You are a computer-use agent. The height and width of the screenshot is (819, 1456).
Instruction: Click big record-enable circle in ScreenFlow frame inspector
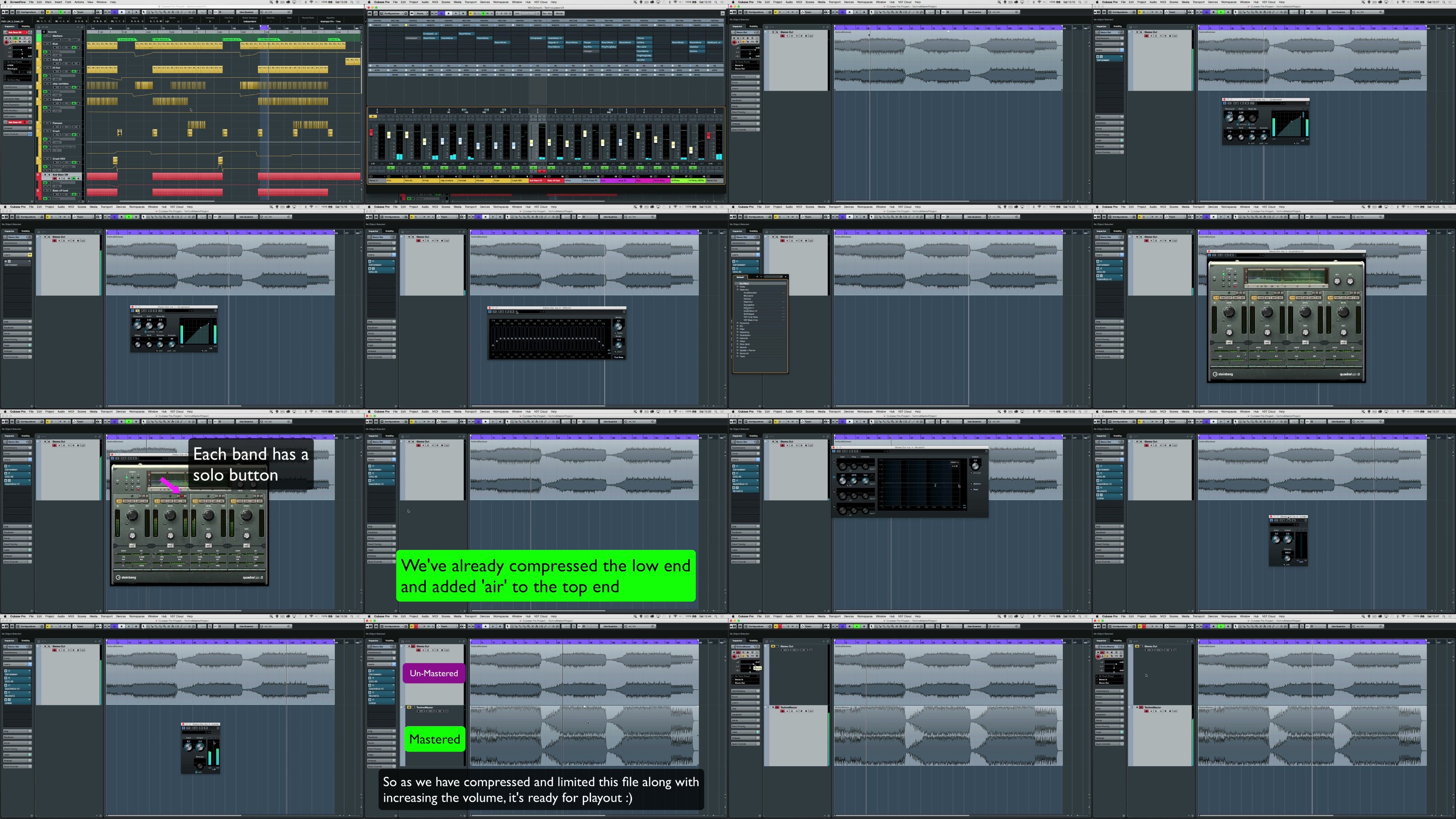click(x=6, y=42)
